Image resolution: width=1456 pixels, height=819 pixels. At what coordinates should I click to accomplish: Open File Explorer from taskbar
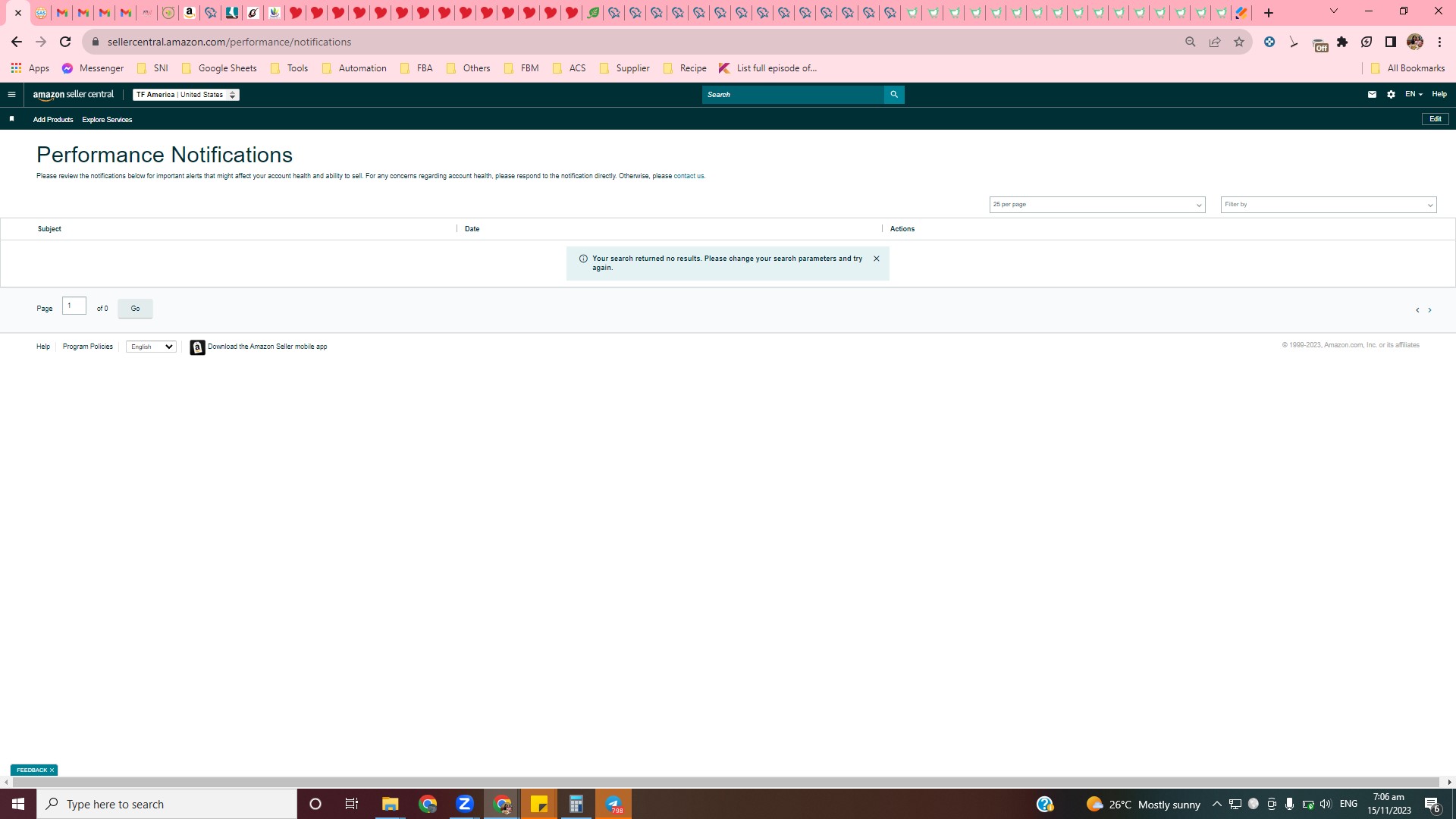click(x=390, y=804)
